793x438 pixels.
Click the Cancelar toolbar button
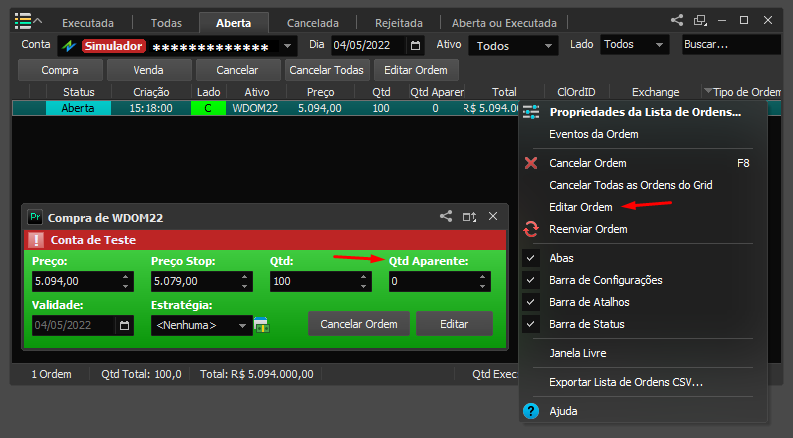pyautogui.click(x=238, y=70)
